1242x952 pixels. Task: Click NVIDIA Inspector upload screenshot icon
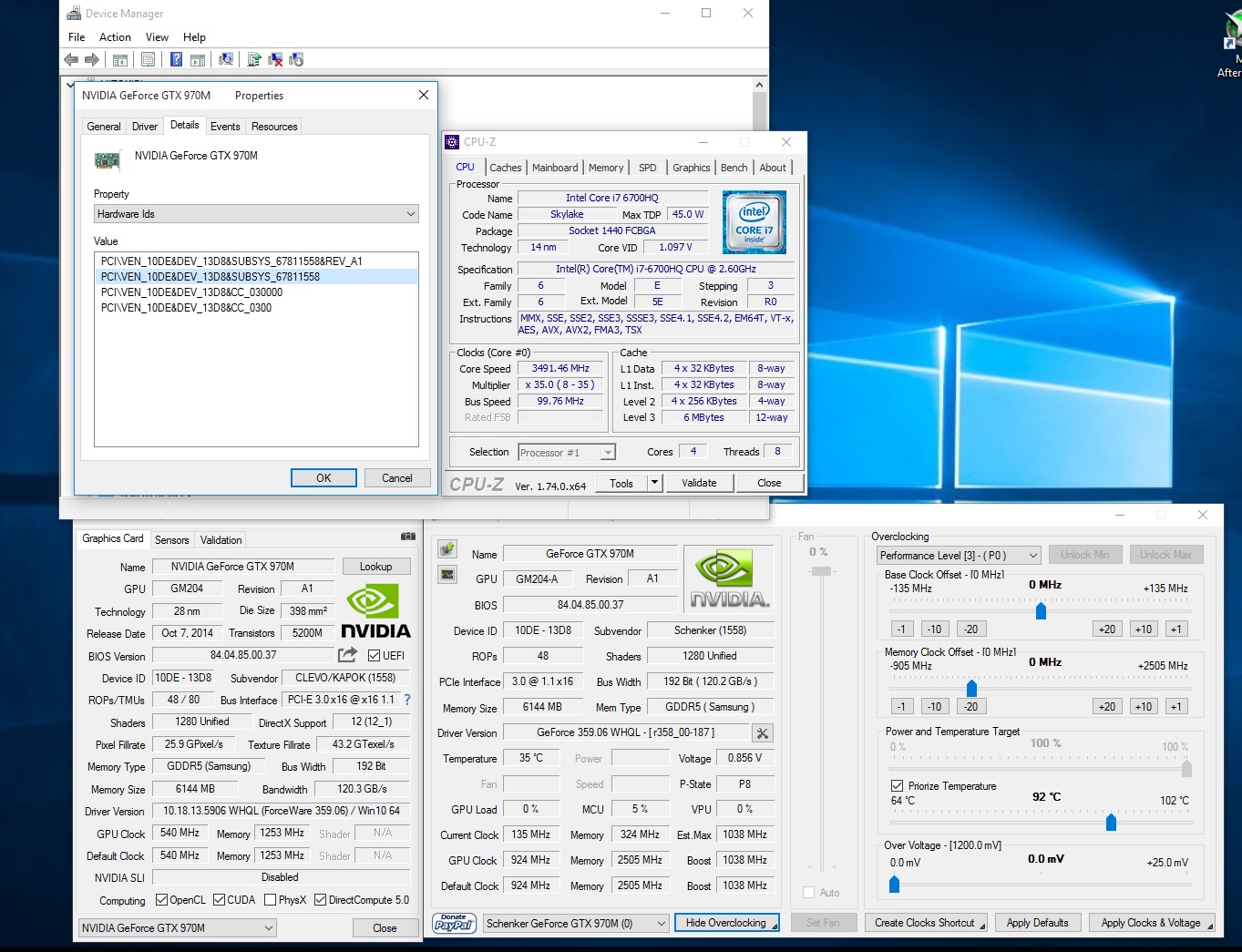coord(447,548)
